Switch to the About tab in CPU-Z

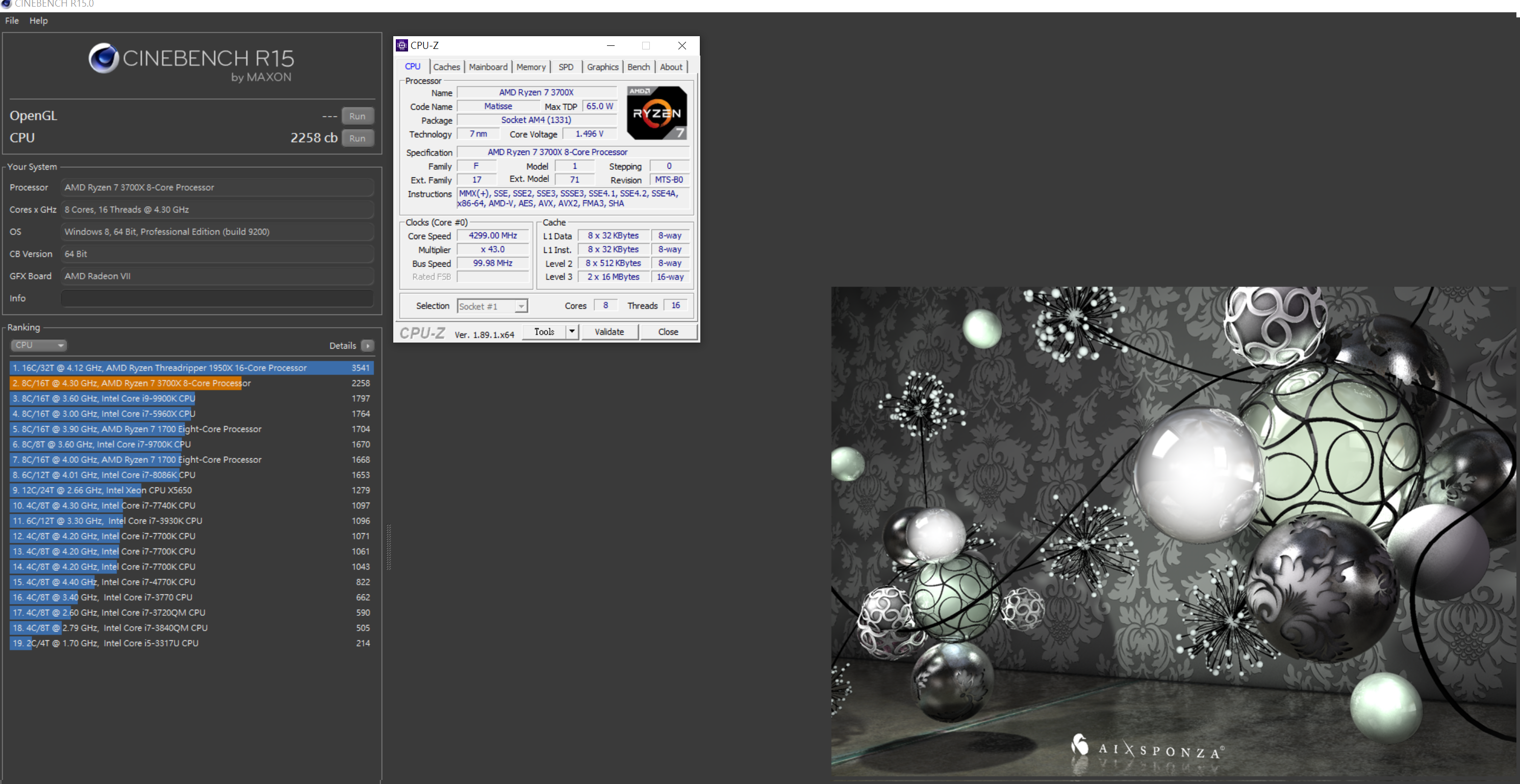coord(671,67)
